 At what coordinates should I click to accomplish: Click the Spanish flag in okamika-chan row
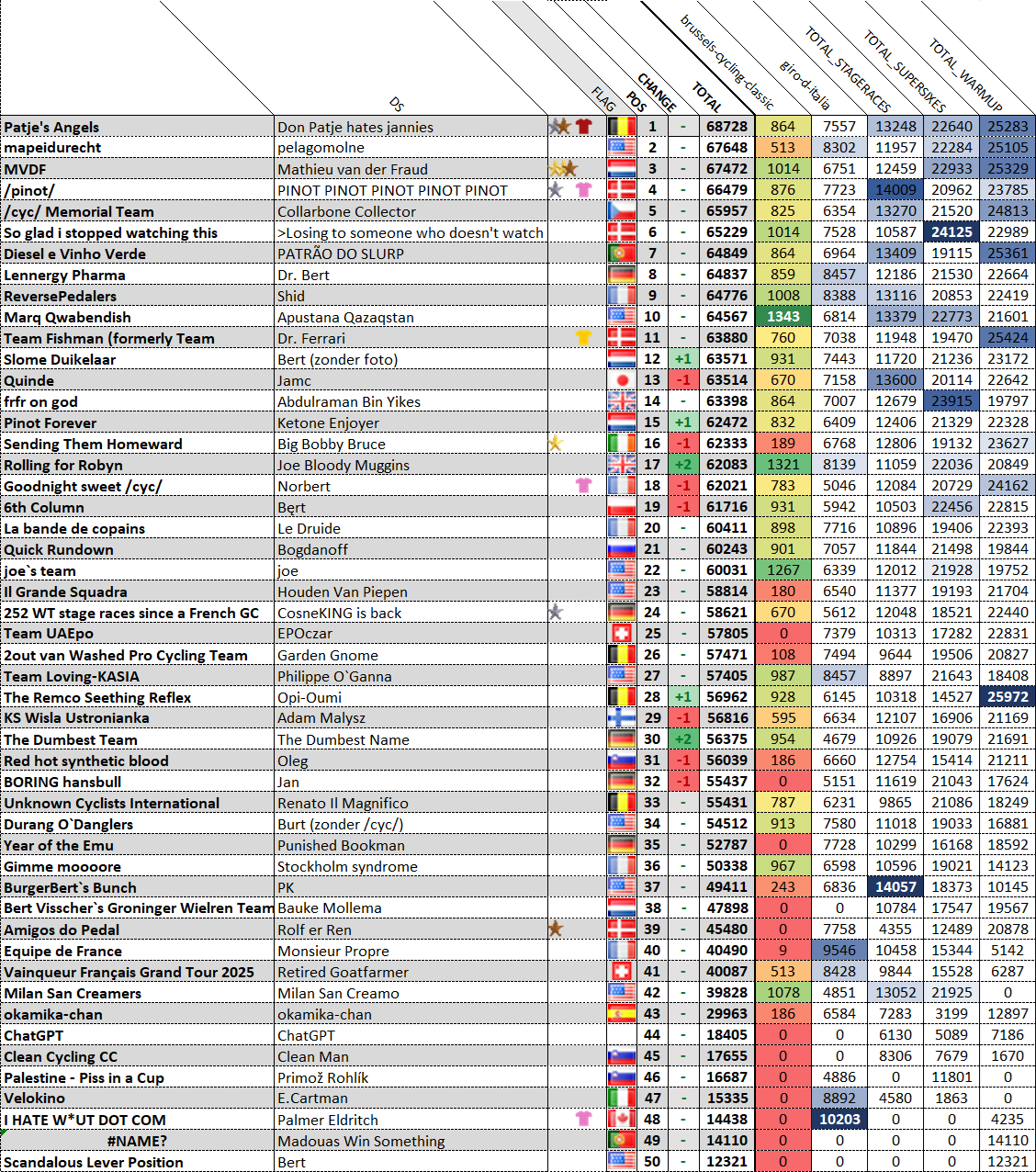pos(622,1014)
